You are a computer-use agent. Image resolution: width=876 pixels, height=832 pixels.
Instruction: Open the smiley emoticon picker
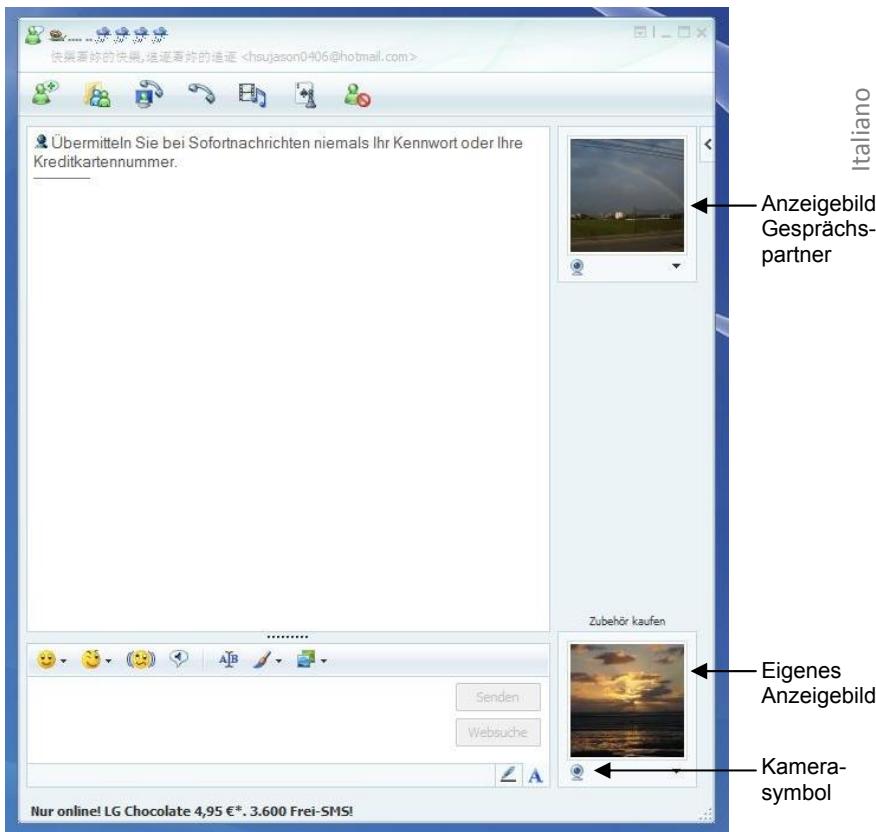pos(46,660)
